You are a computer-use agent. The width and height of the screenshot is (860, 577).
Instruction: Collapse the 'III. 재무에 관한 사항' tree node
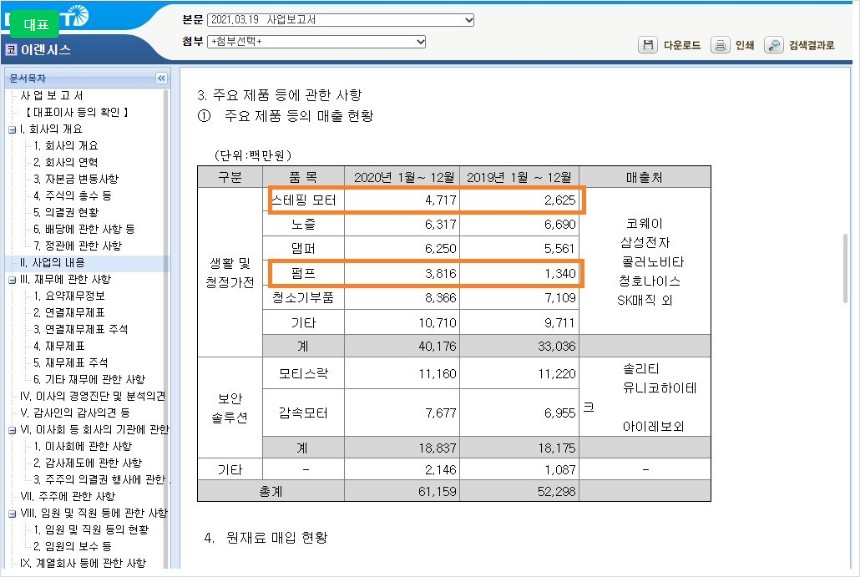tap(11, 279)
